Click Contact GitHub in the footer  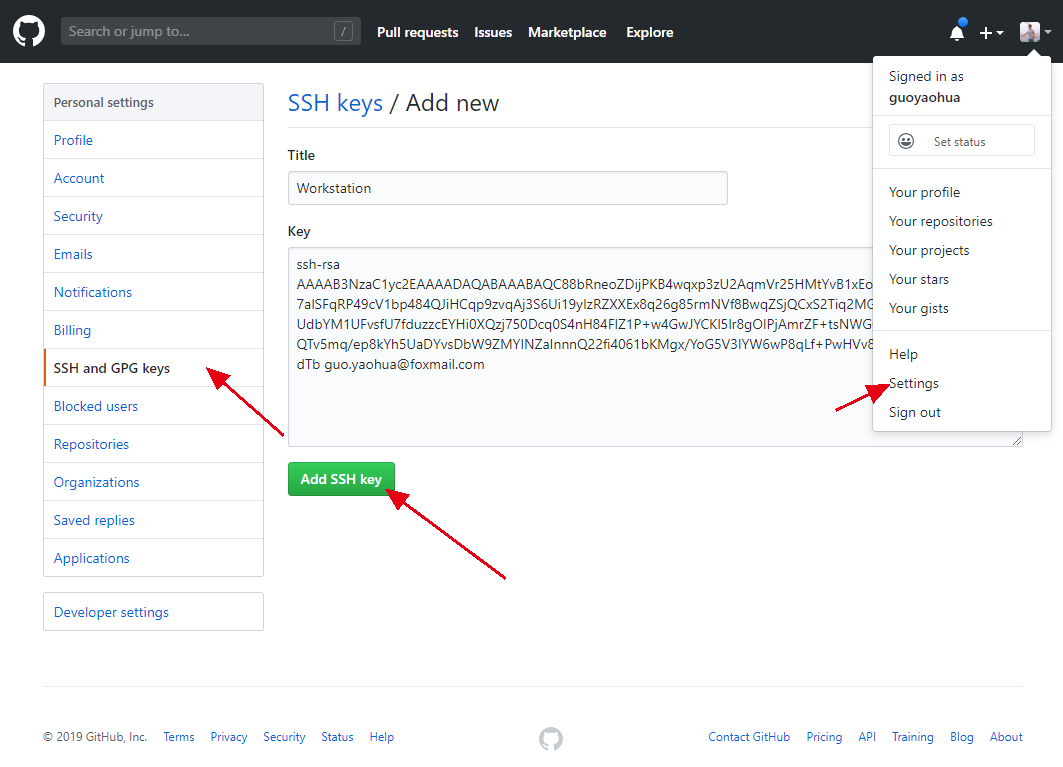[749, 737]
